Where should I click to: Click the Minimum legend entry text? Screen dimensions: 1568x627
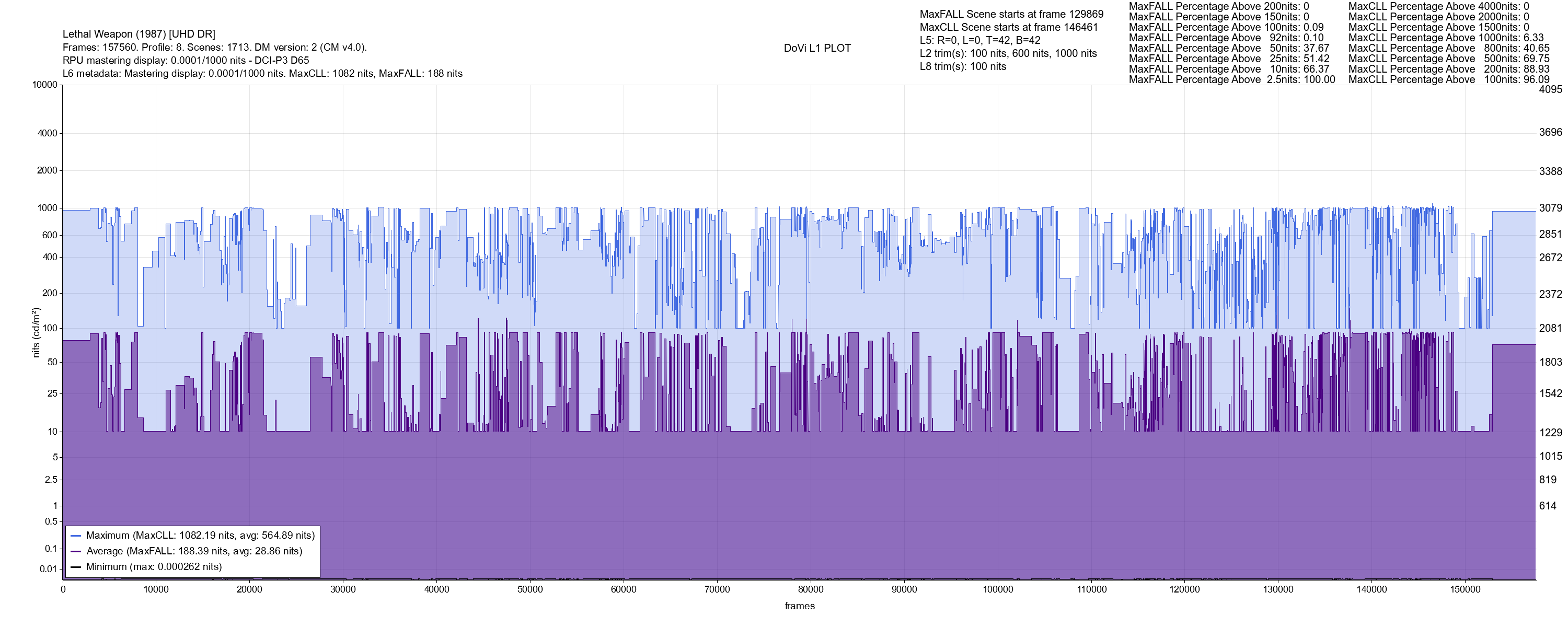point(153,567)
